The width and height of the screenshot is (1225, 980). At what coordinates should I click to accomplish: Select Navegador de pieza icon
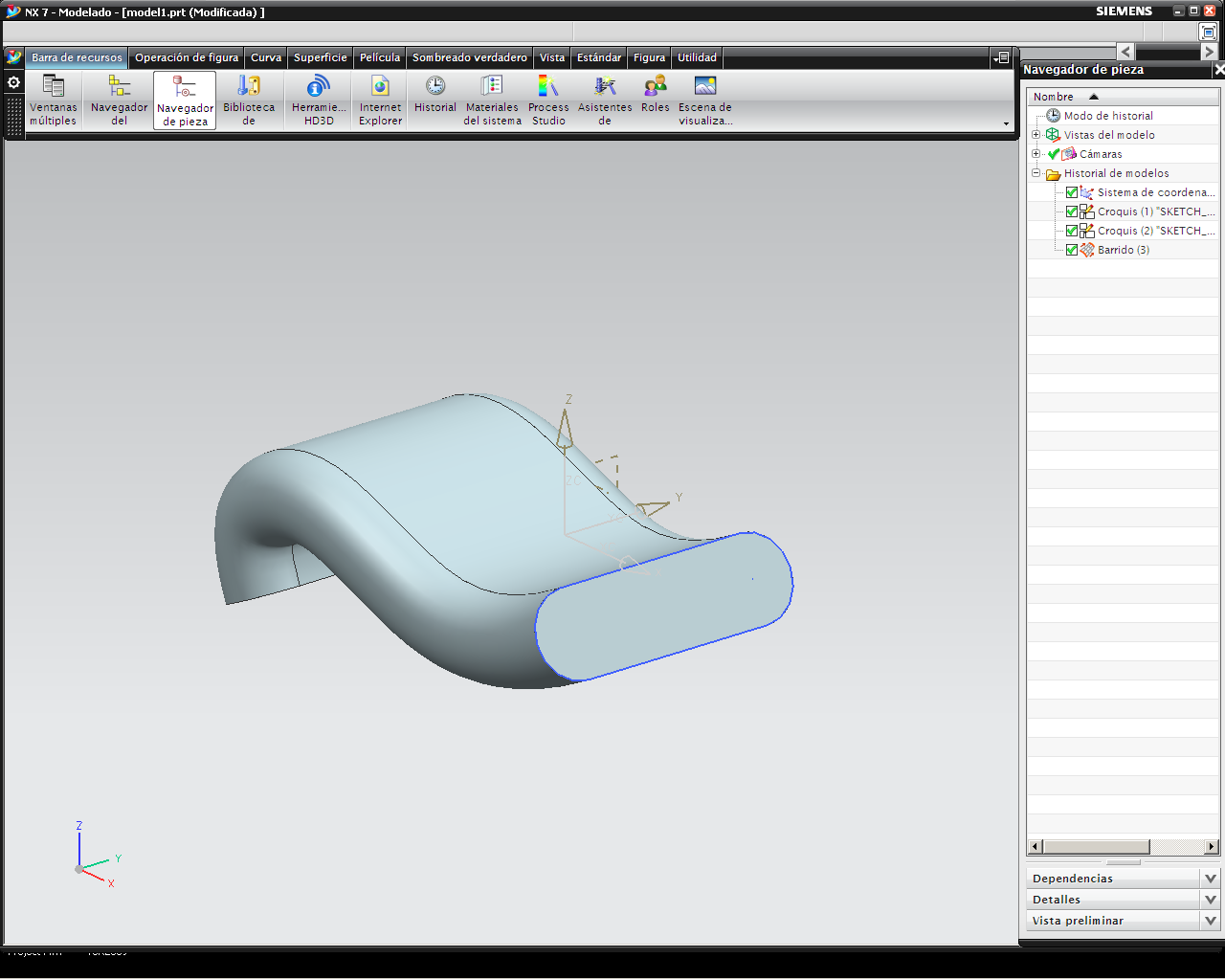[x=185, y=100]
